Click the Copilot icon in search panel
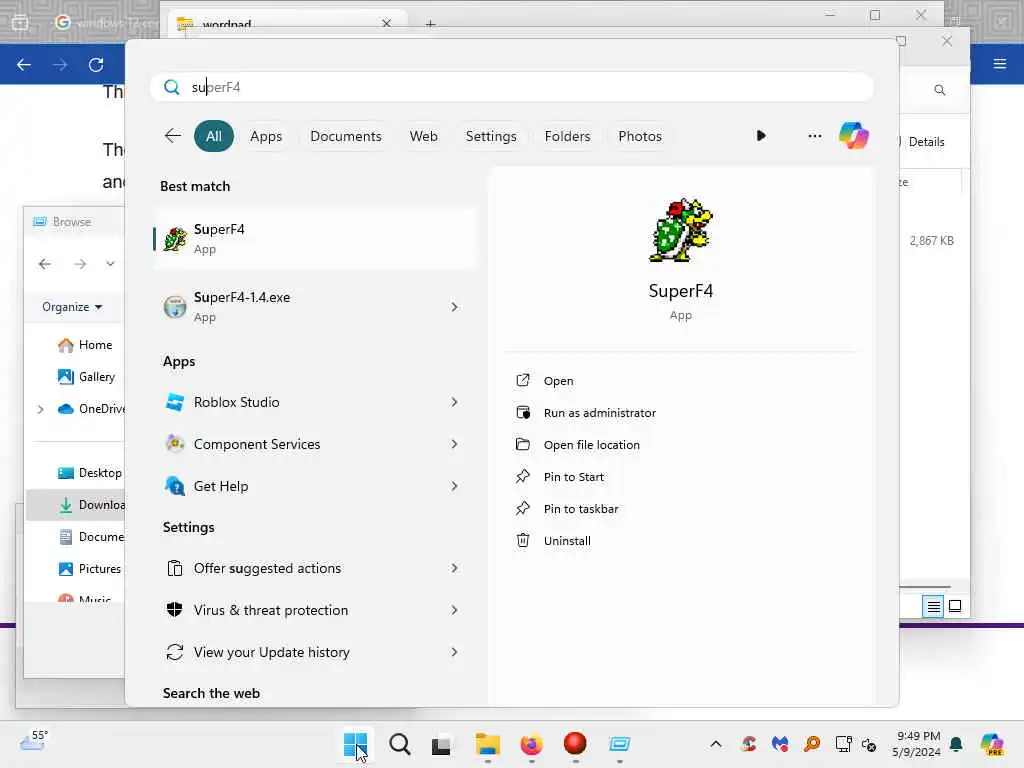Viewport: 1024px width, 768px height. (854, 136)
